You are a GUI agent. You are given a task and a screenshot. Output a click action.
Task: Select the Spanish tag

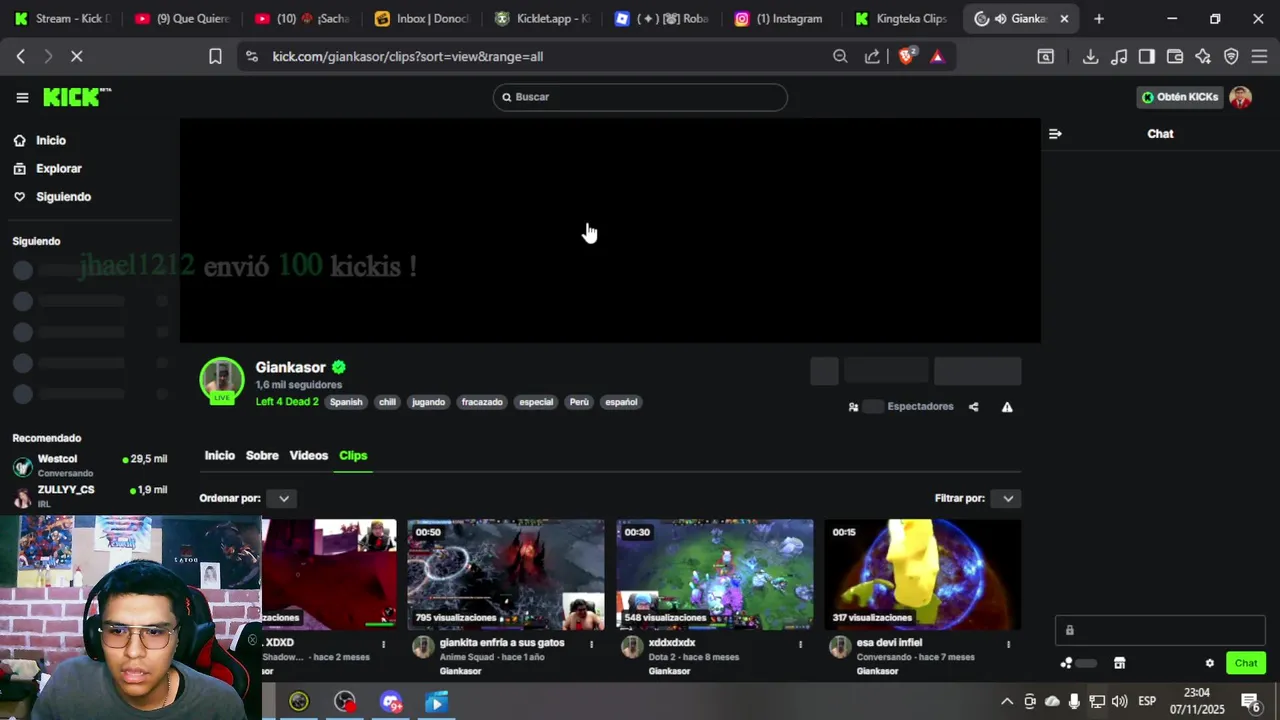tap(346, 402)
